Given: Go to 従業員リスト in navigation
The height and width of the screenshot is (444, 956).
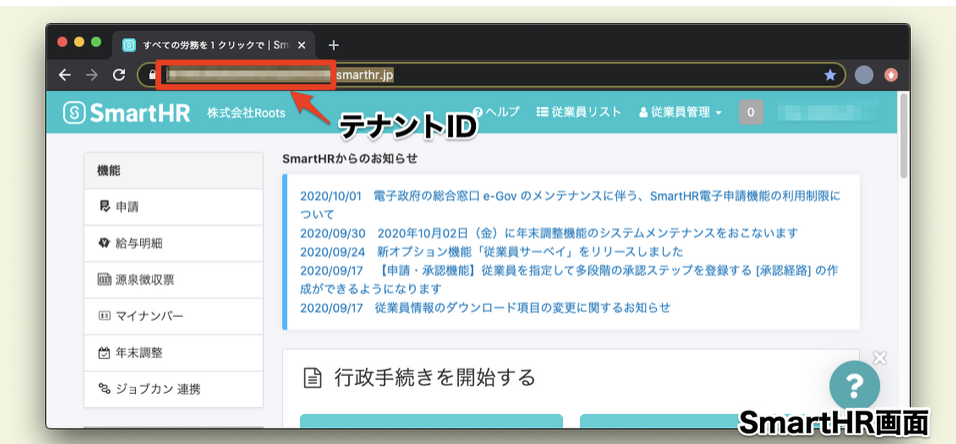Looking at the screenshot, I should point(579,113).
